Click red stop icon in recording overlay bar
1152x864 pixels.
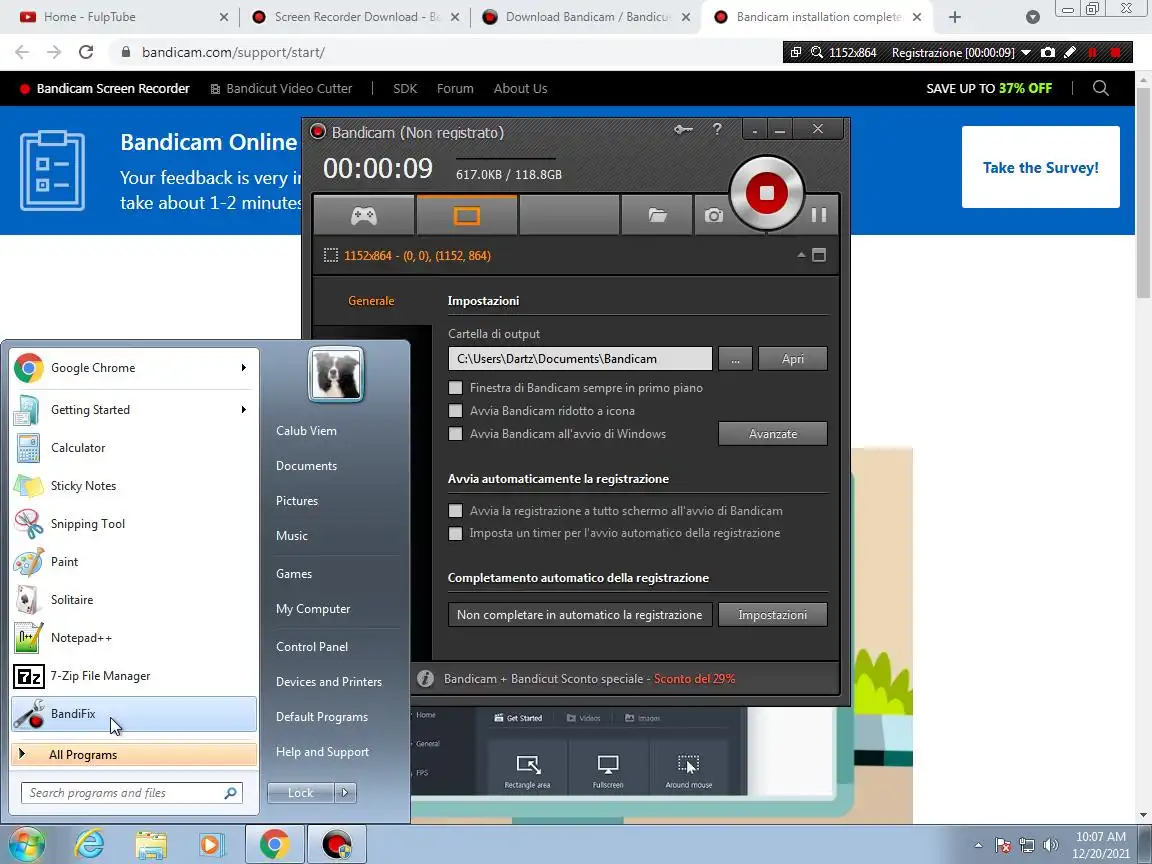[x=1115, y=52]
